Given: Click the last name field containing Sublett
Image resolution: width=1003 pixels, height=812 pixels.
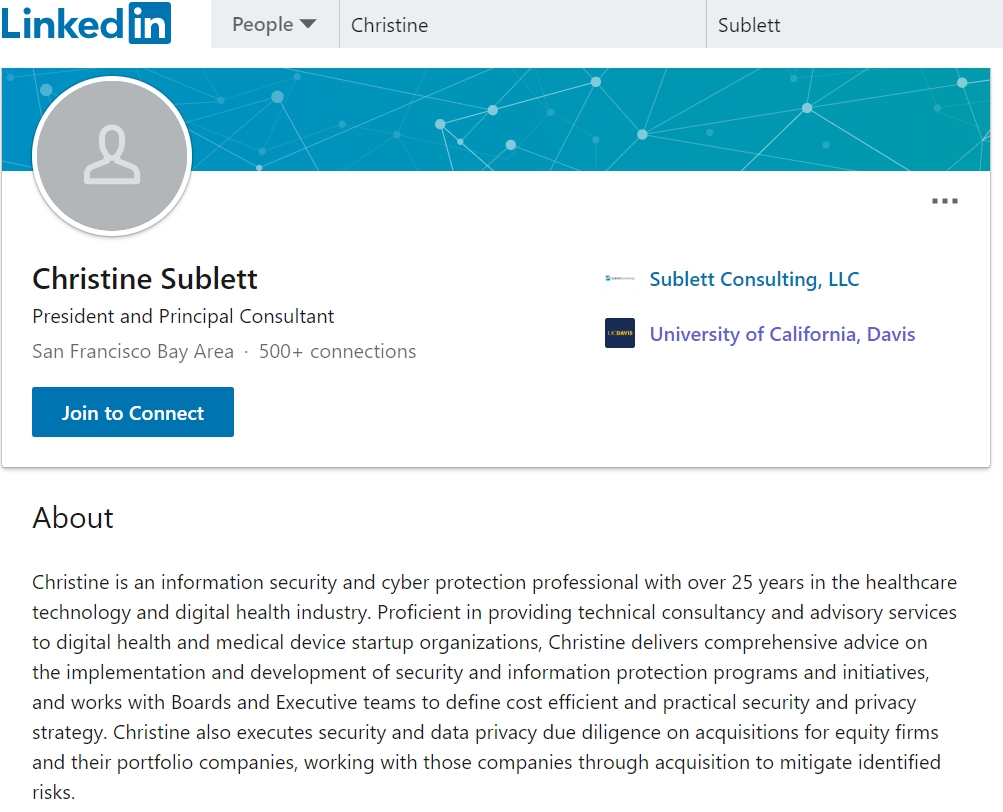Looking at the screenshot, I should pos(855,24).
